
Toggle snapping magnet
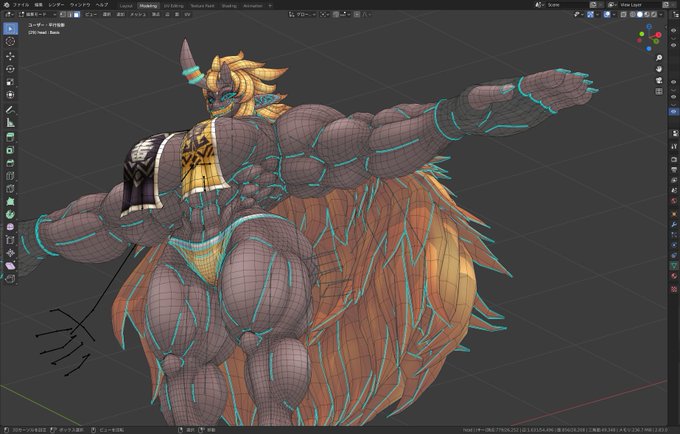coord(336,14)
